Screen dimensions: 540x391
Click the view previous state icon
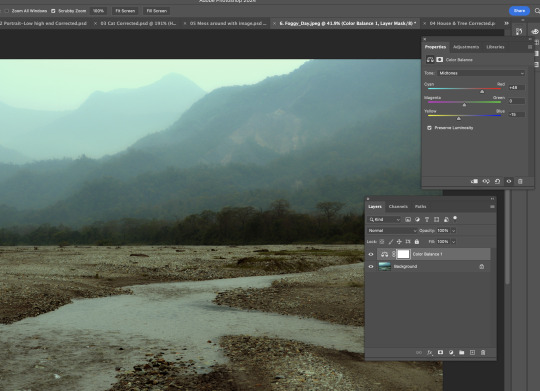coord(486,181)
